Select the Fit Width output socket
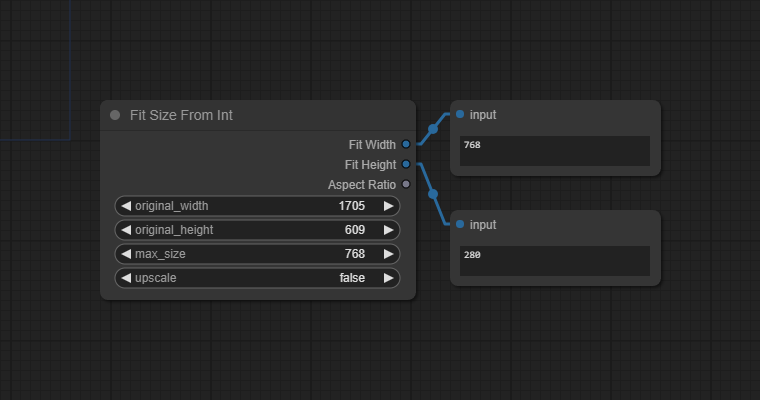This screenshot has height=400, width=760. click(406, 144)
